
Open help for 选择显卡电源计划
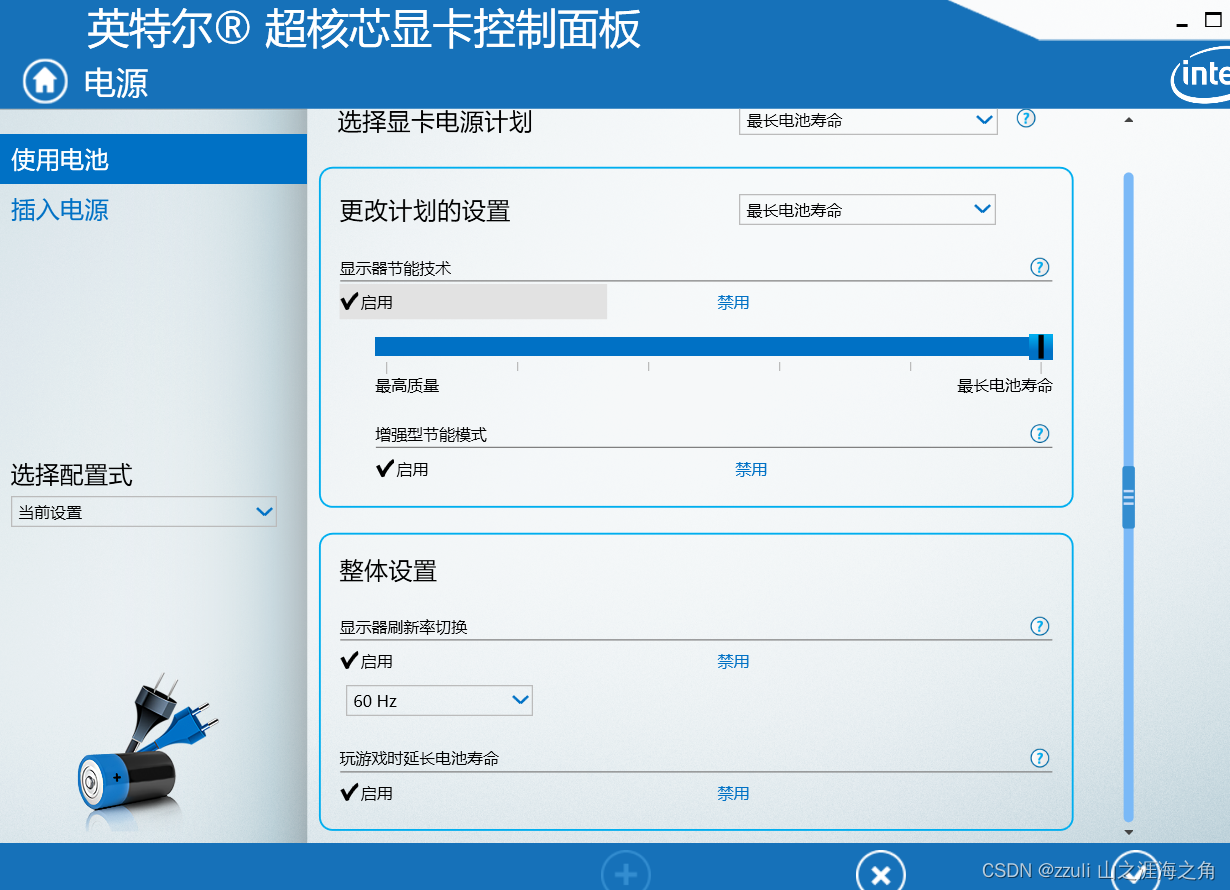coord(1026,118)
